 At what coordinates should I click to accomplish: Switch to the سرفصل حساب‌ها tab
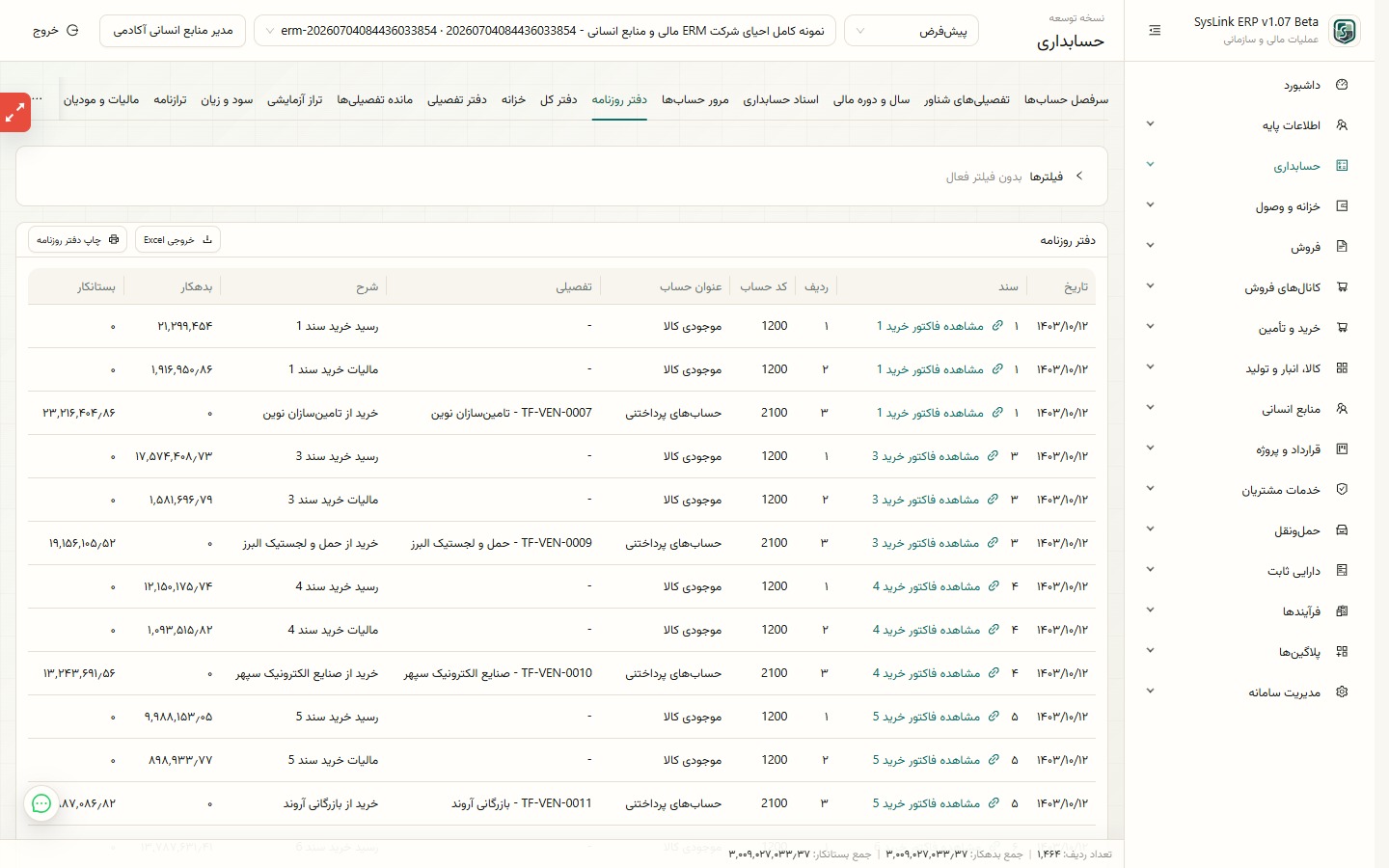point(1066,99)
